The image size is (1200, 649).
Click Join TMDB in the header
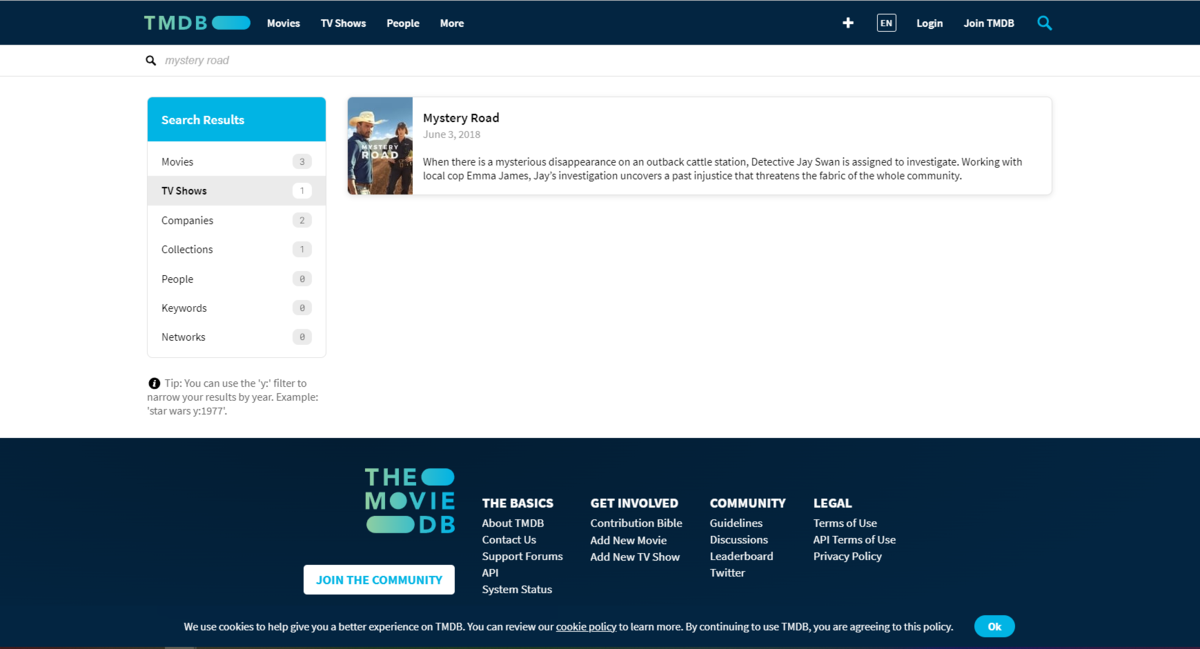[x=988, y=23]
